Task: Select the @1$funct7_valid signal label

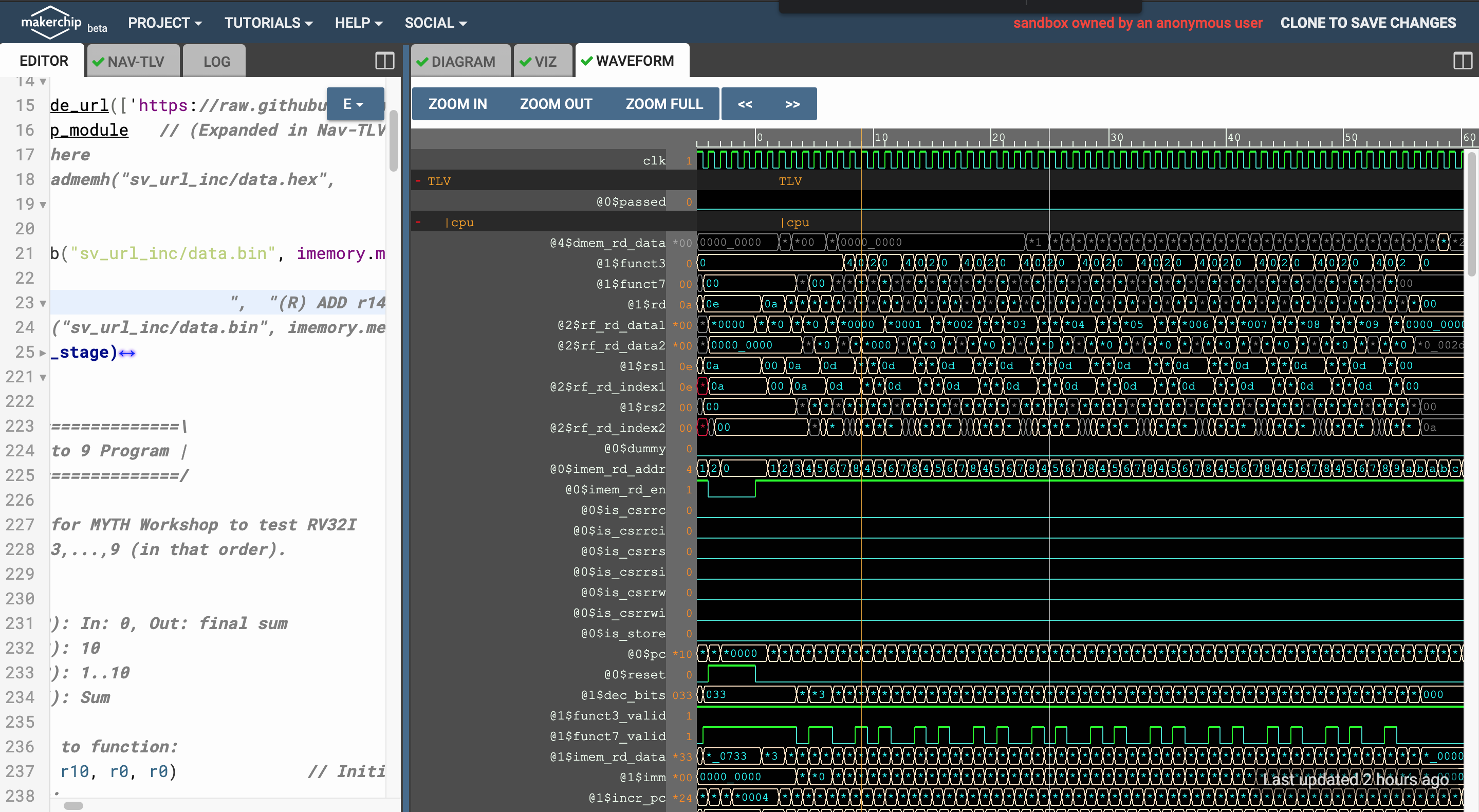Action: point(607,736)
